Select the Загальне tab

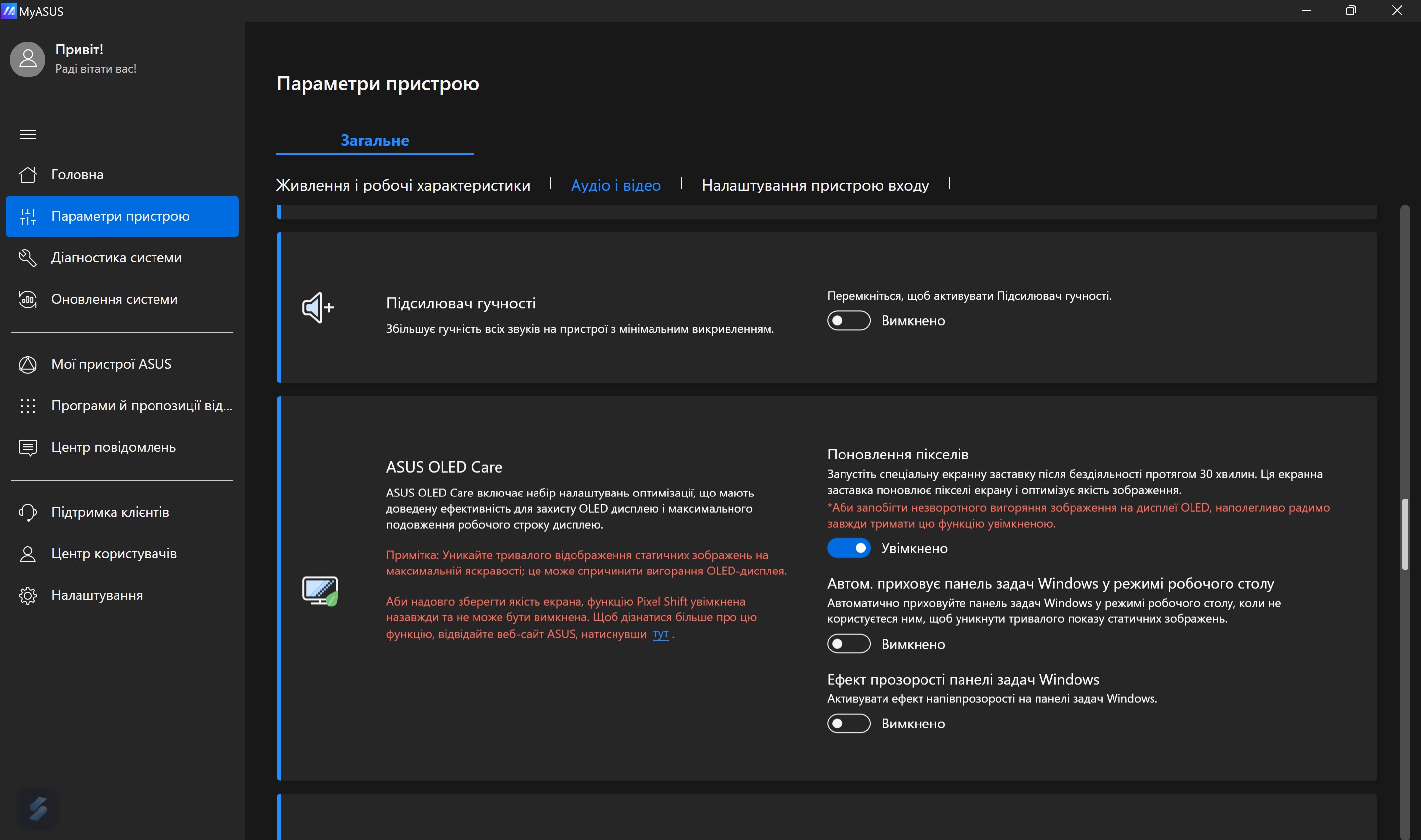tap(374, 140)
